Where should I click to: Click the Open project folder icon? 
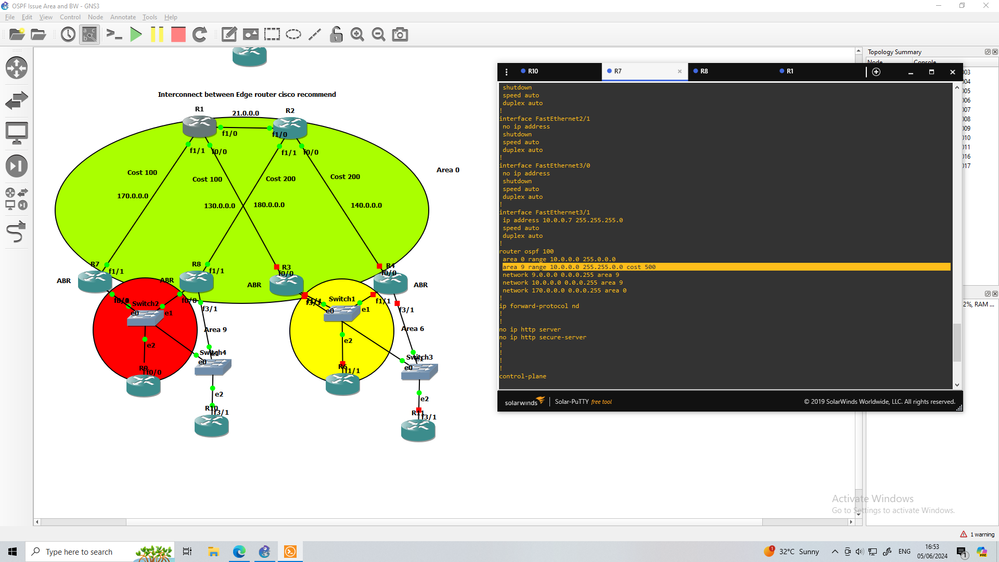pyautogui.click(x=39, y=34)
